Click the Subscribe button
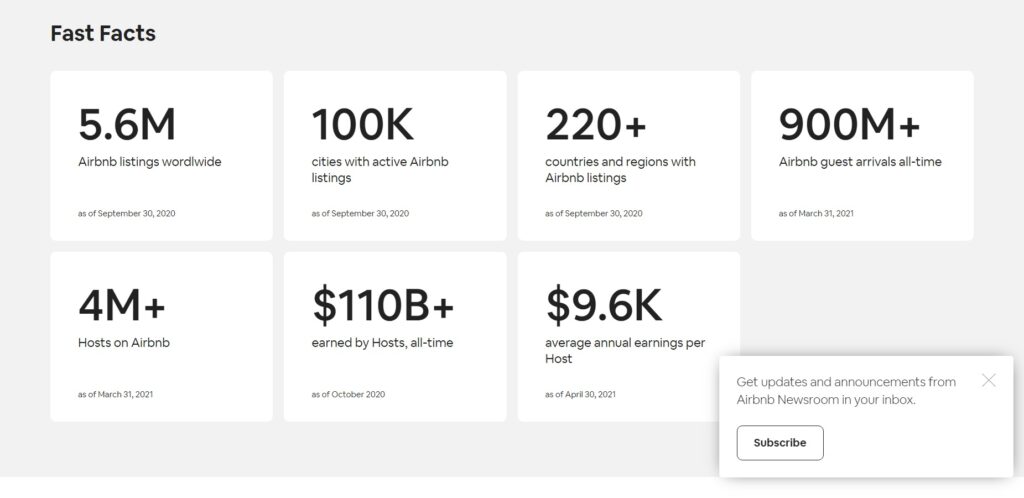This screenshot has width=1024, height=498. [x=780, y=443]
